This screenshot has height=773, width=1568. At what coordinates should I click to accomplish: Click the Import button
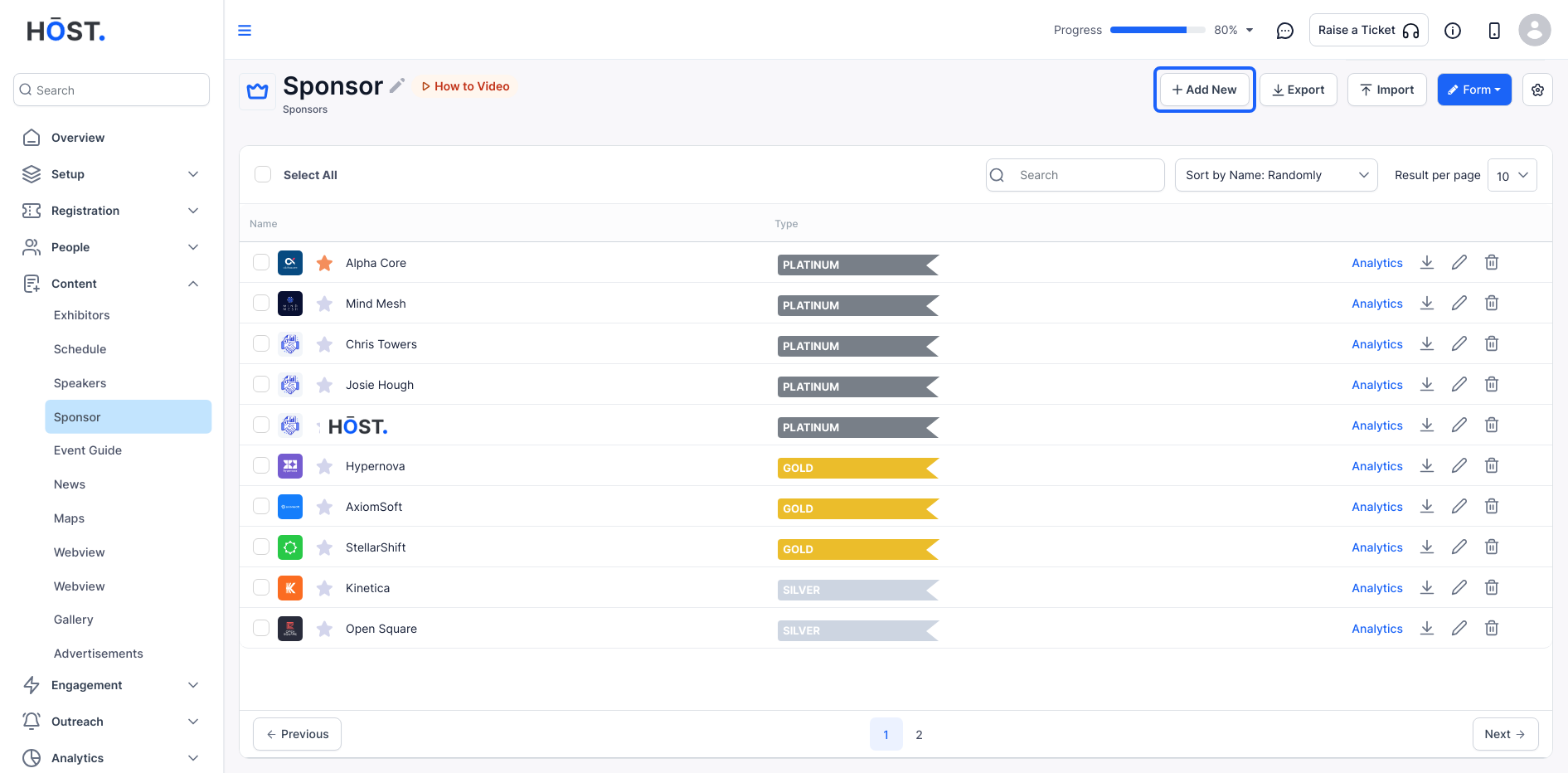(x=1387, y=90)
